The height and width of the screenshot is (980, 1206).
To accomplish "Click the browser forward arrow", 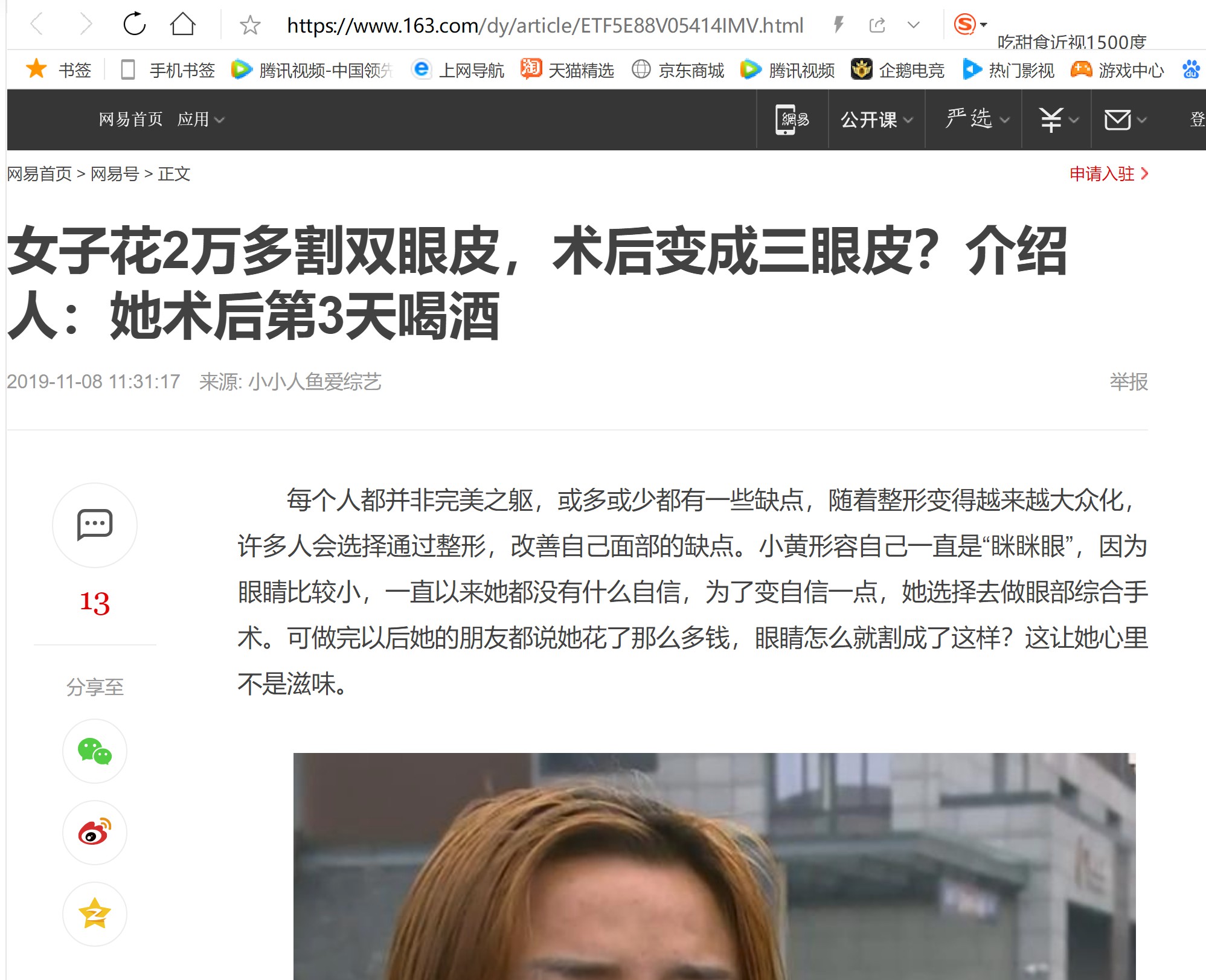I will tap(86, 25).
